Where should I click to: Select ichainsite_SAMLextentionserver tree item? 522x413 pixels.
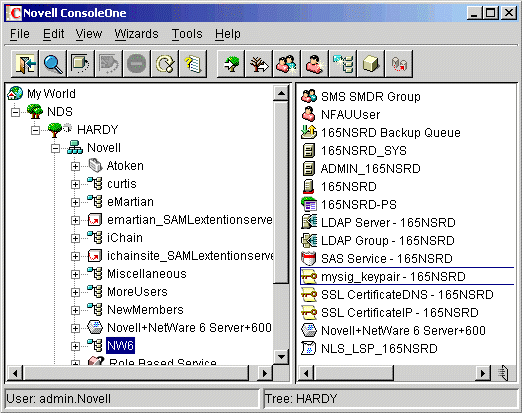(x=180, y=256)
